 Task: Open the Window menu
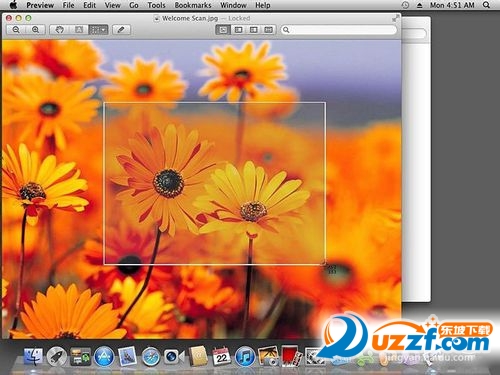233,5
